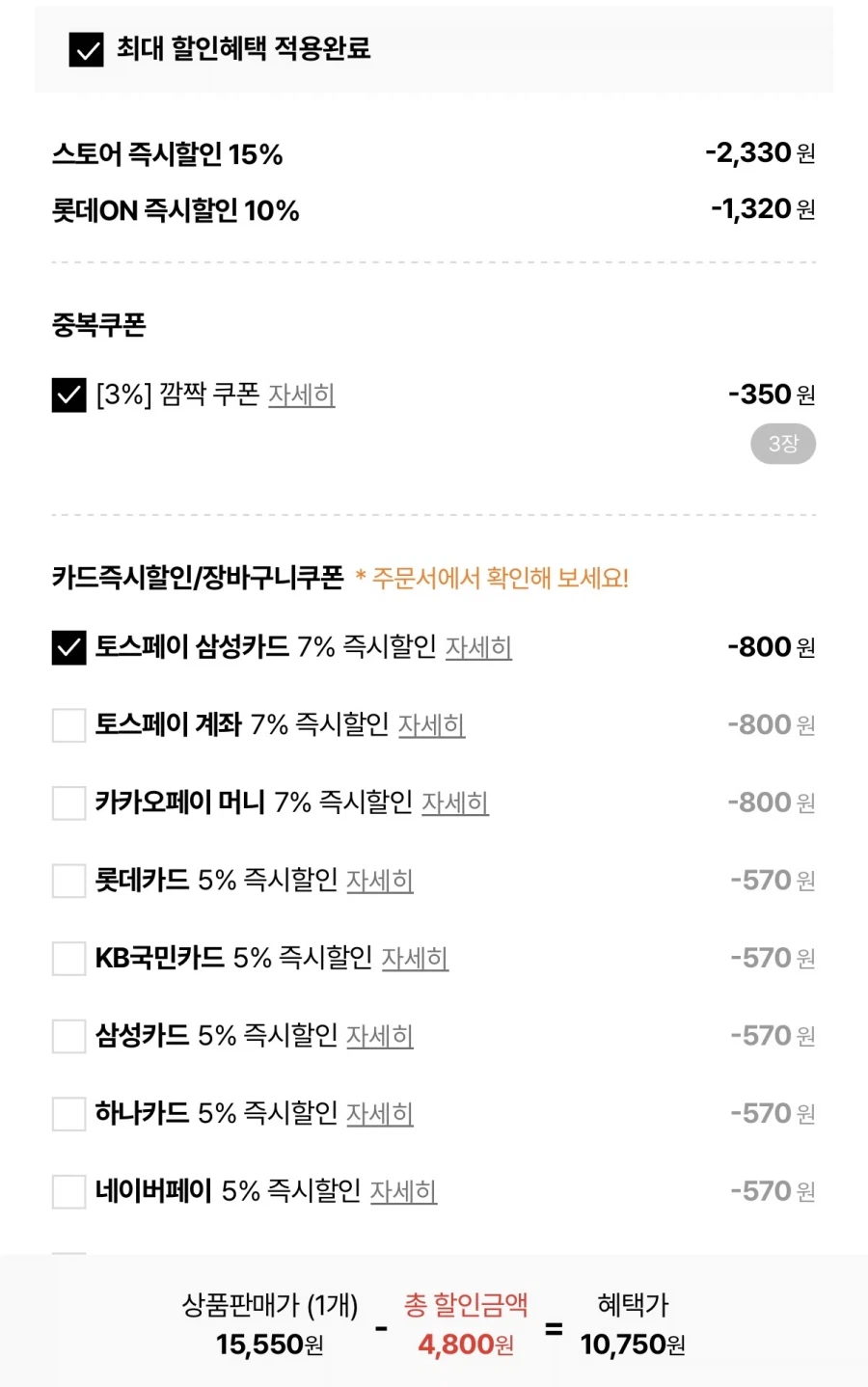The image size is (868, 1387).
Task: Show 자세히 info for KB국민카드
Action: tap(415, 959)
